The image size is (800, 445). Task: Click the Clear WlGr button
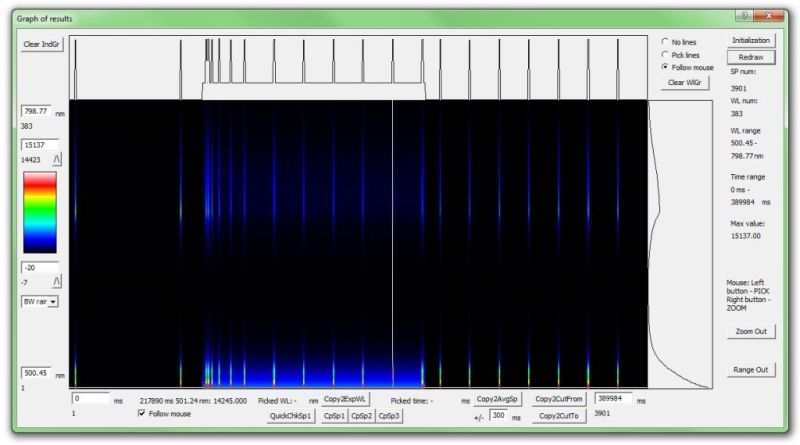click(685, 82)
